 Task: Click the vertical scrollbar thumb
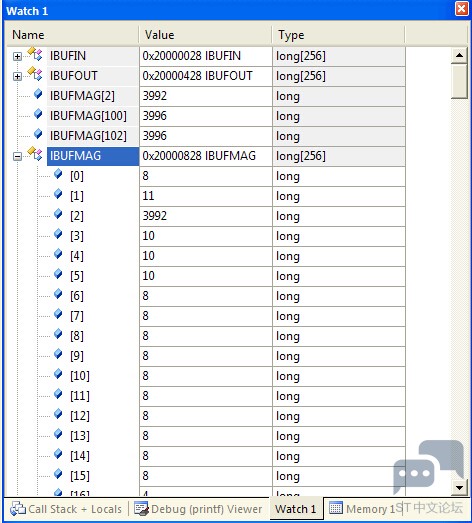coord(459,81)
